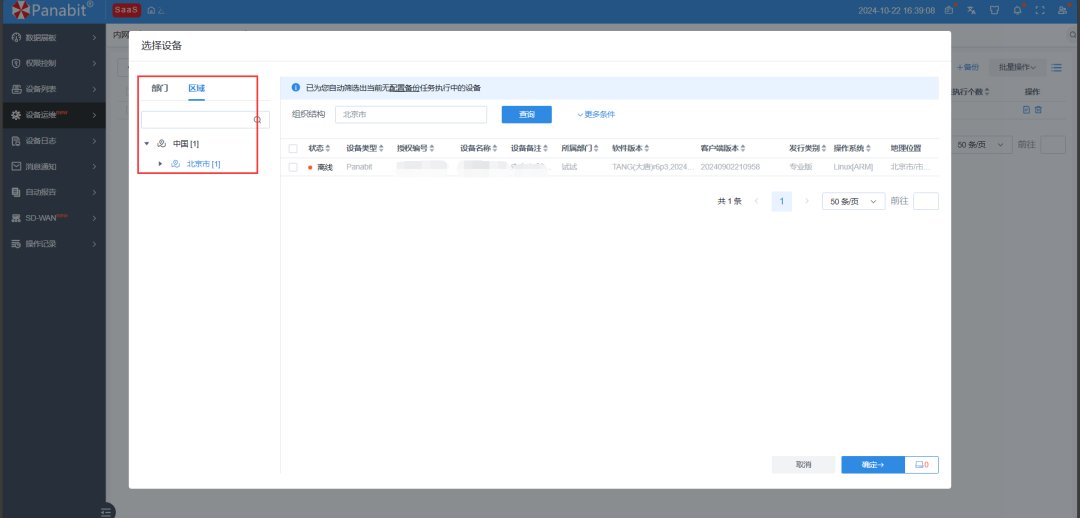Open the task clipboard icon in top bar

pos(950,10)
